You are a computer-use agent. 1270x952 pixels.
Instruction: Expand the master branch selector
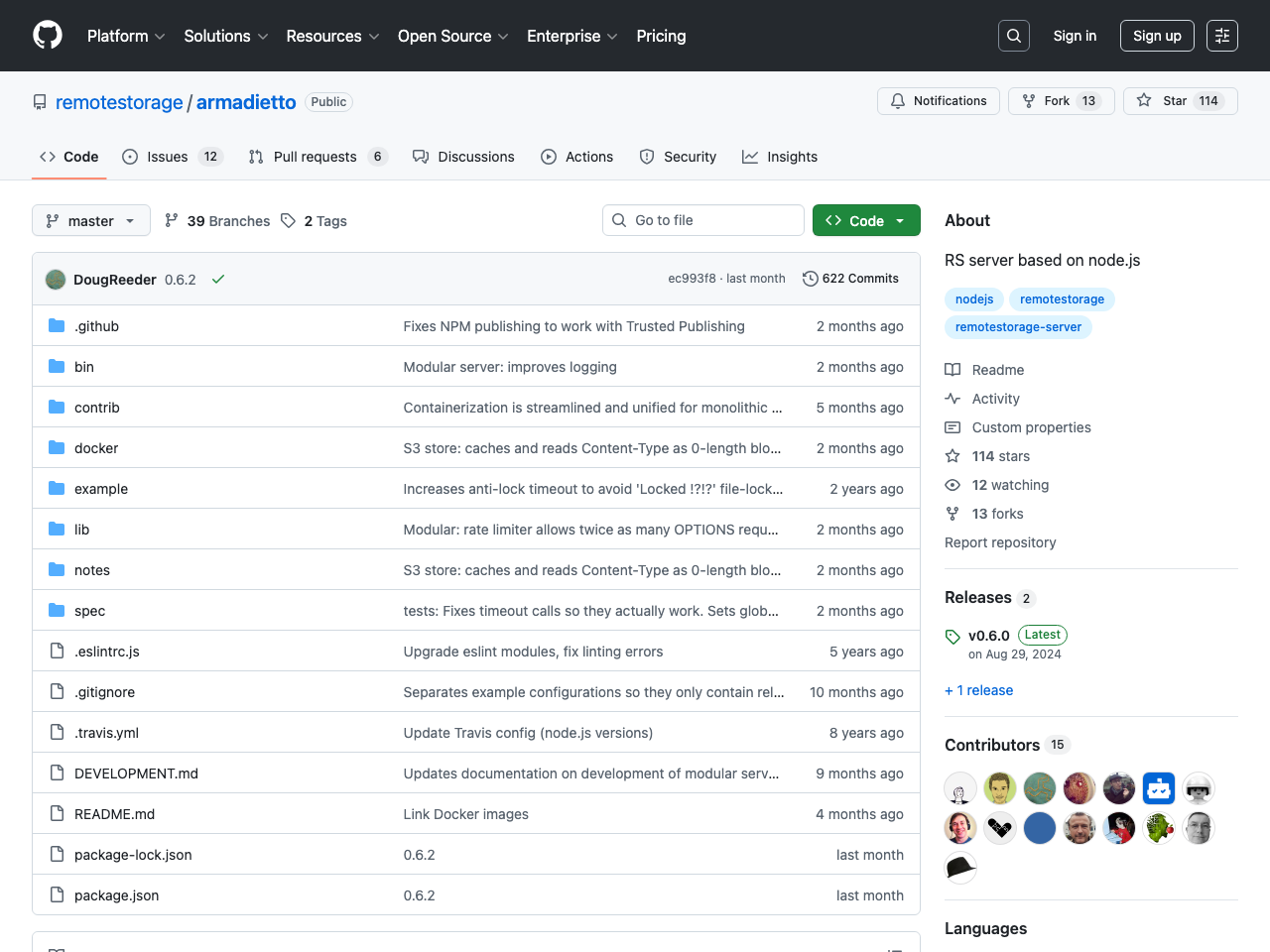point(90,220)
